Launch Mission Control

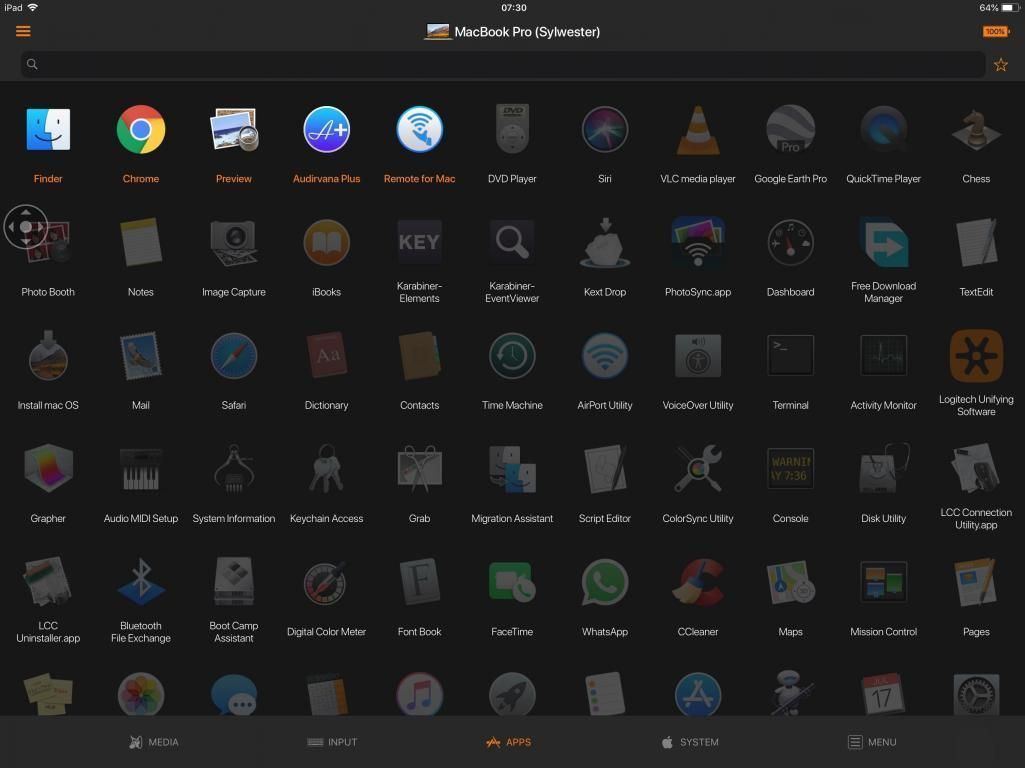pos(883,582)
